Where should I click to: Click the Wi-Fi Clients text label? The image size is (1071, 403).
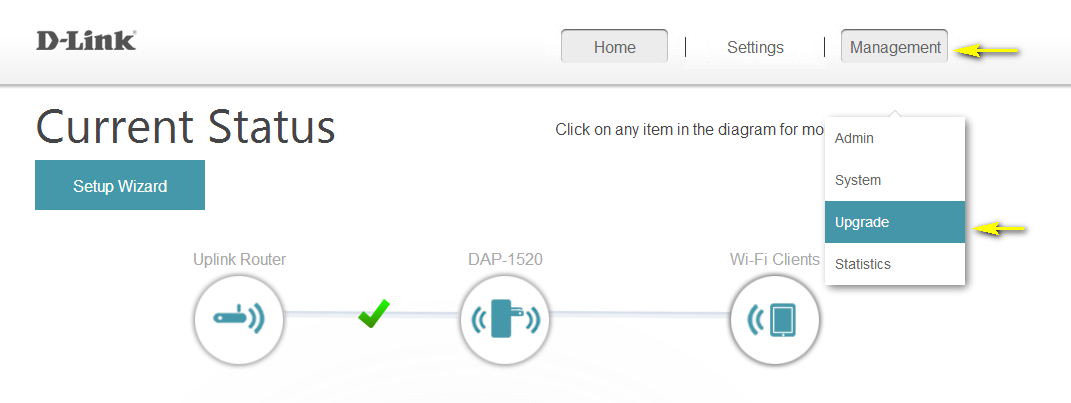point(774,260)
